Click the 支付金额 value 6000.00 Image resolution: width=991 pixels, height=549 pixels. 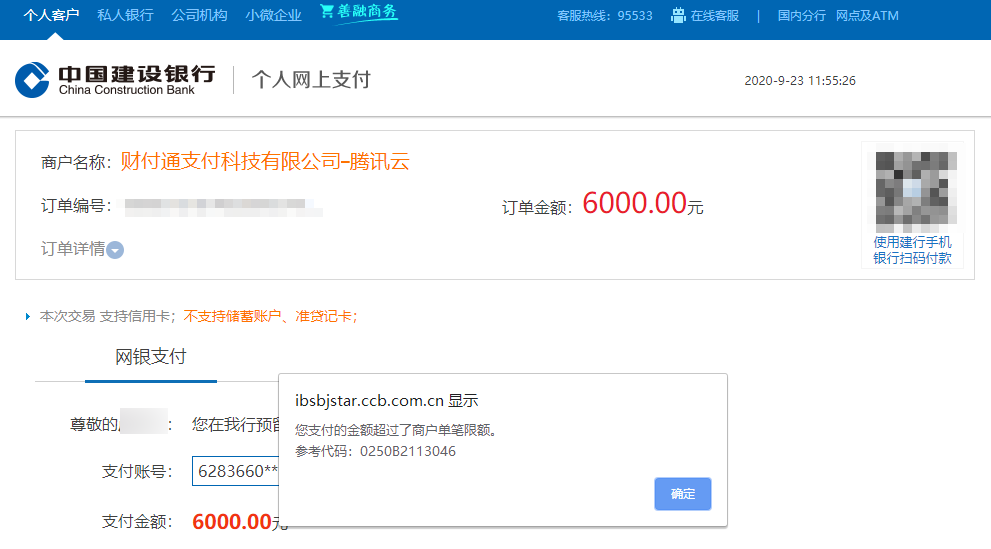tap(232, 522)
